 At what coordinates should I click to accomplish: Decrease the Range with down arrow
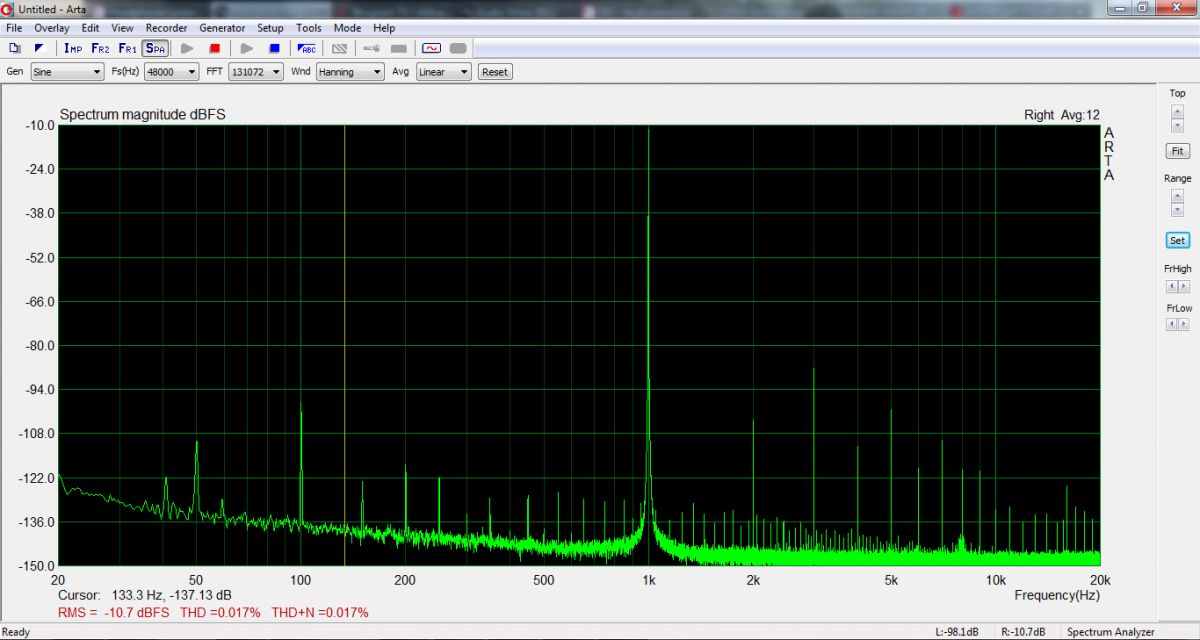pos(1177,210)
